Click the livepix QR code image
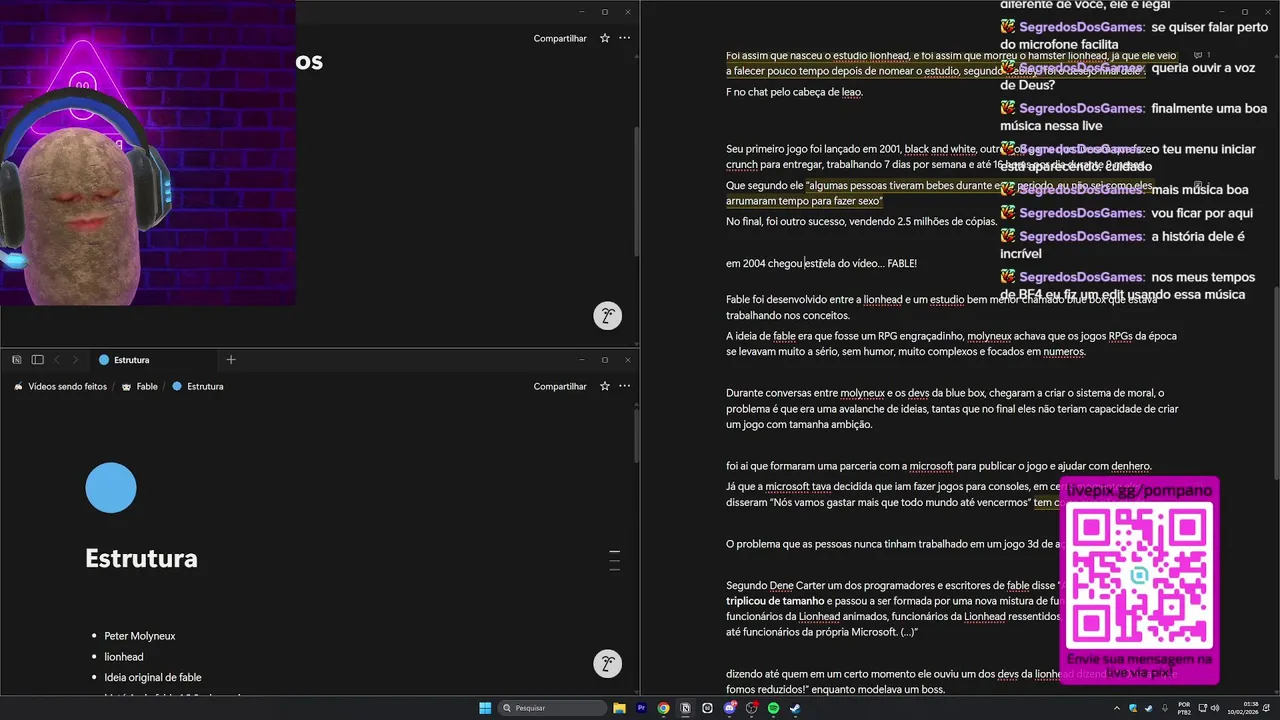The width and height of the screenshot is (1280, 720). [1139, 575]
